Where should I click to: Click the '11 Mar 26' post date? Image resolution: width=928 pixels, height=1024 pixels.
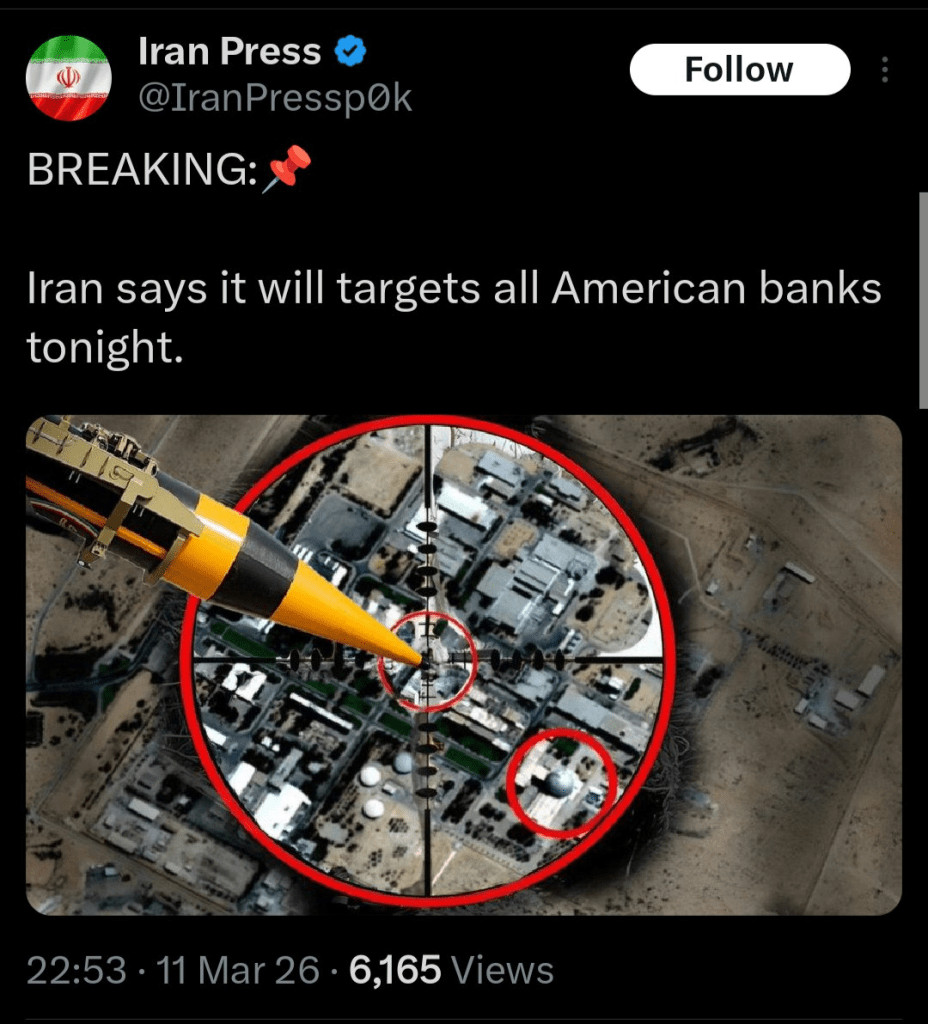click(x=238, y=970)
